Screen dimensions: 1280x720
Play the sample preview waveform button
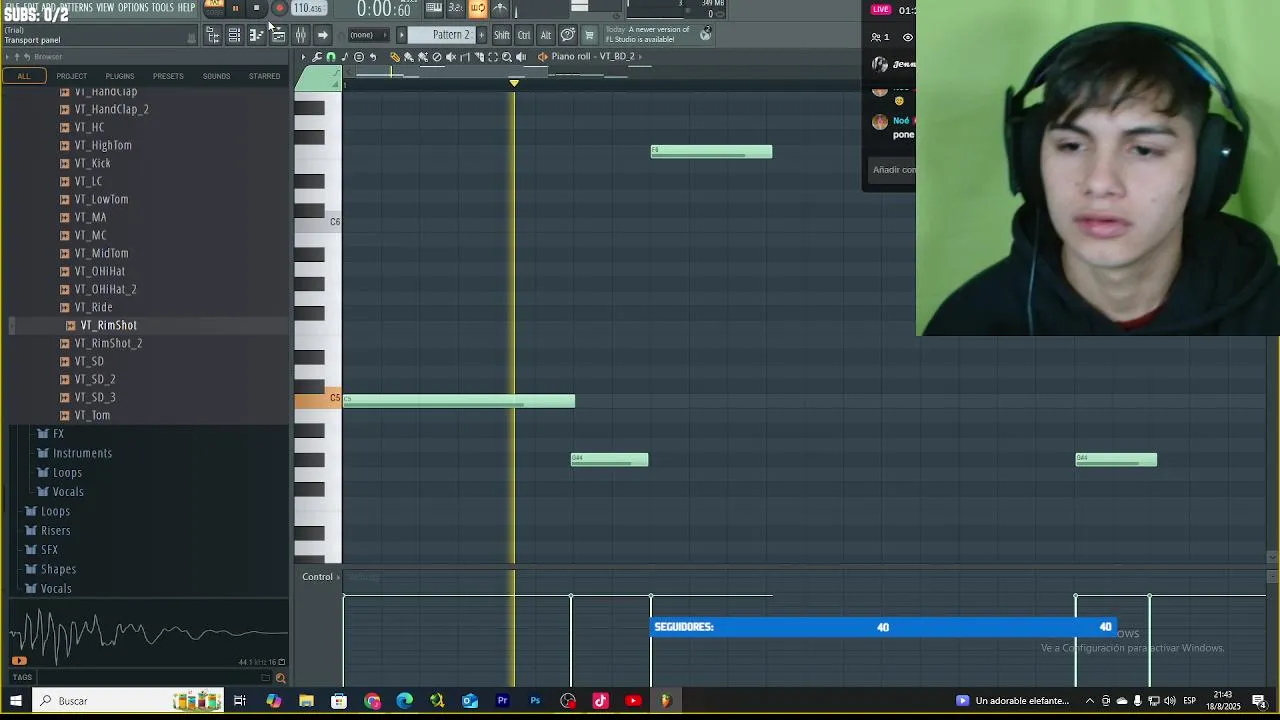point(19,661)
